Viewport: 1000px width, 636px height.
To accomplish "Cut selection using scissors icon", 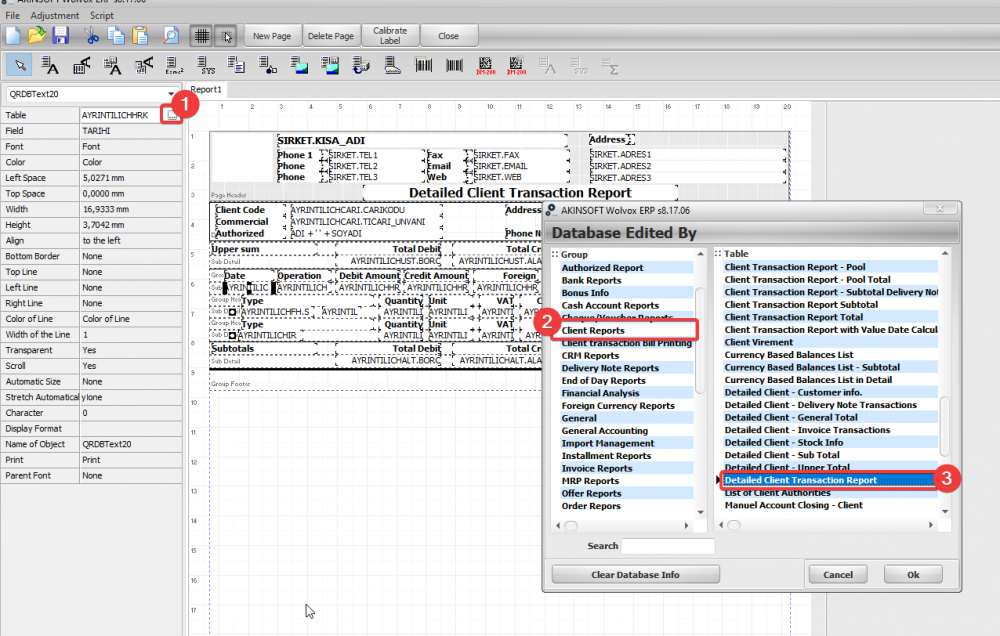I will coord(92,36).
